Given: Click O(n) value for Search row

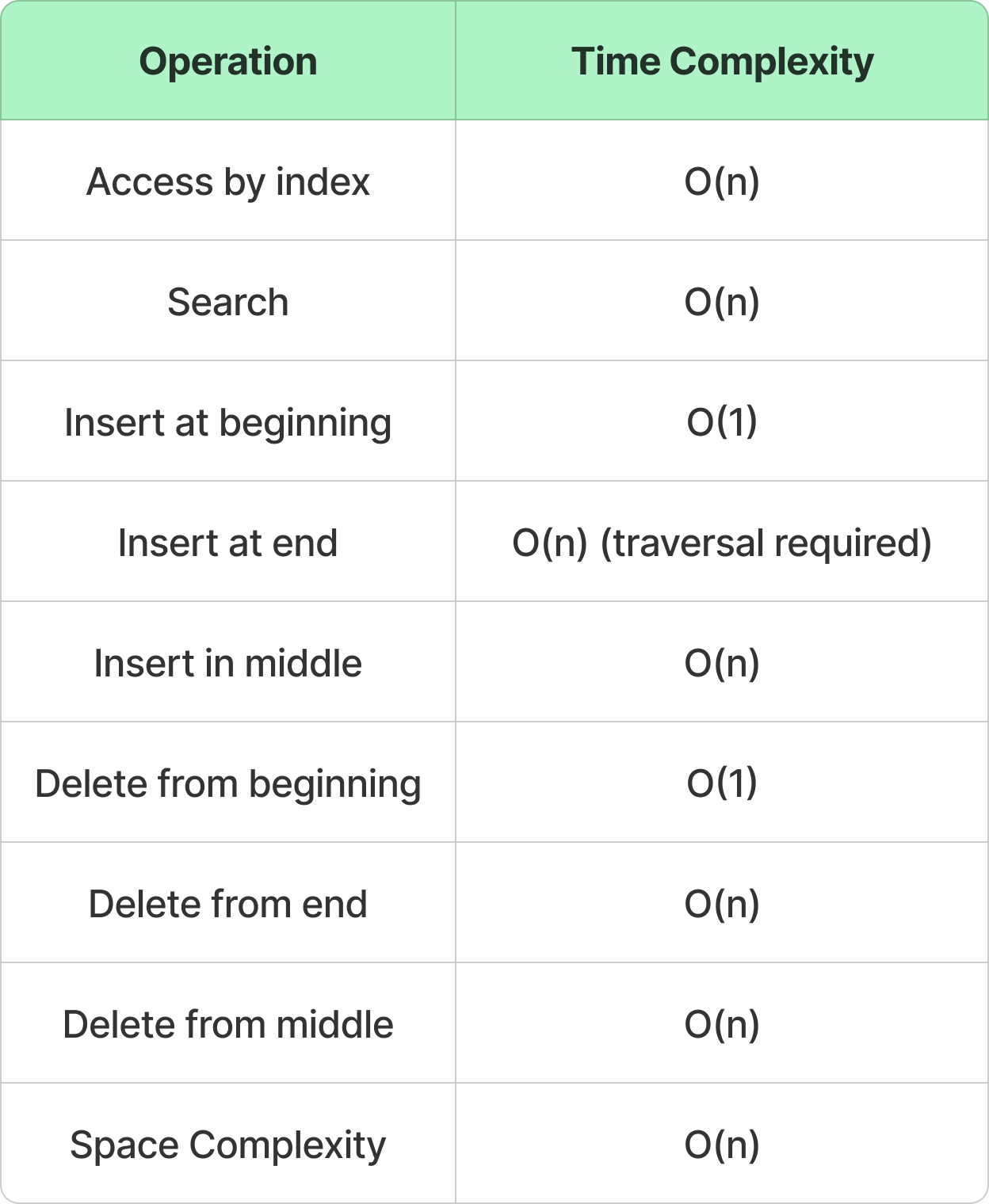Looking at the screenshot, I should 722,302.
